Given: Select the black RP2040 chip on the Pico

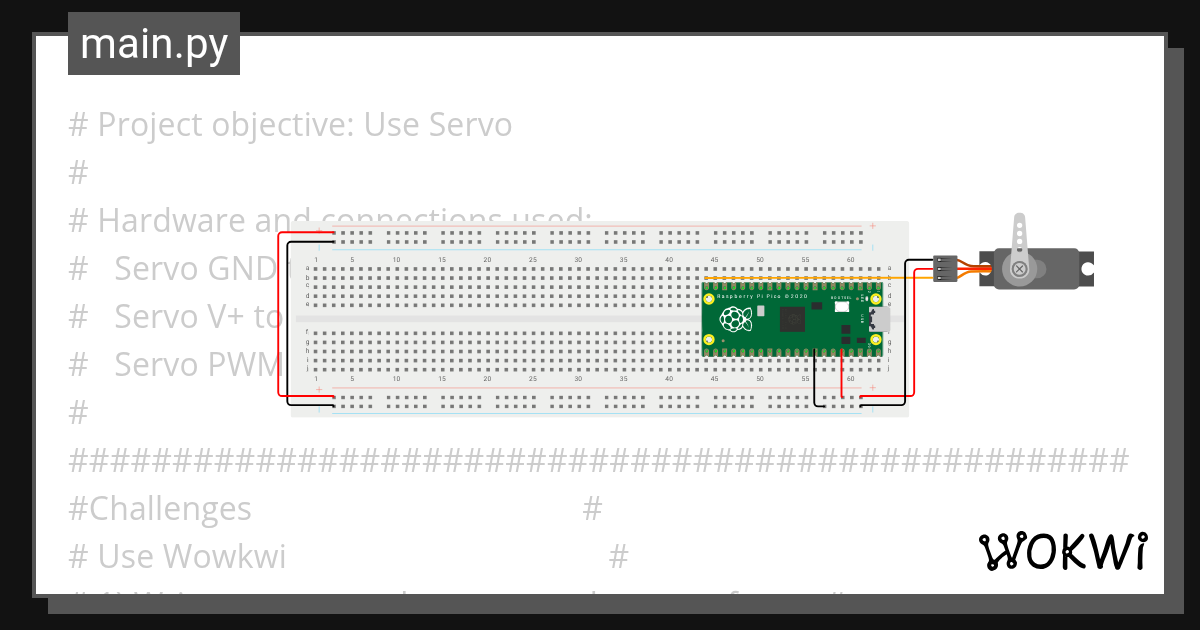Looking at the screenshot, I should [x=793, y=319].
